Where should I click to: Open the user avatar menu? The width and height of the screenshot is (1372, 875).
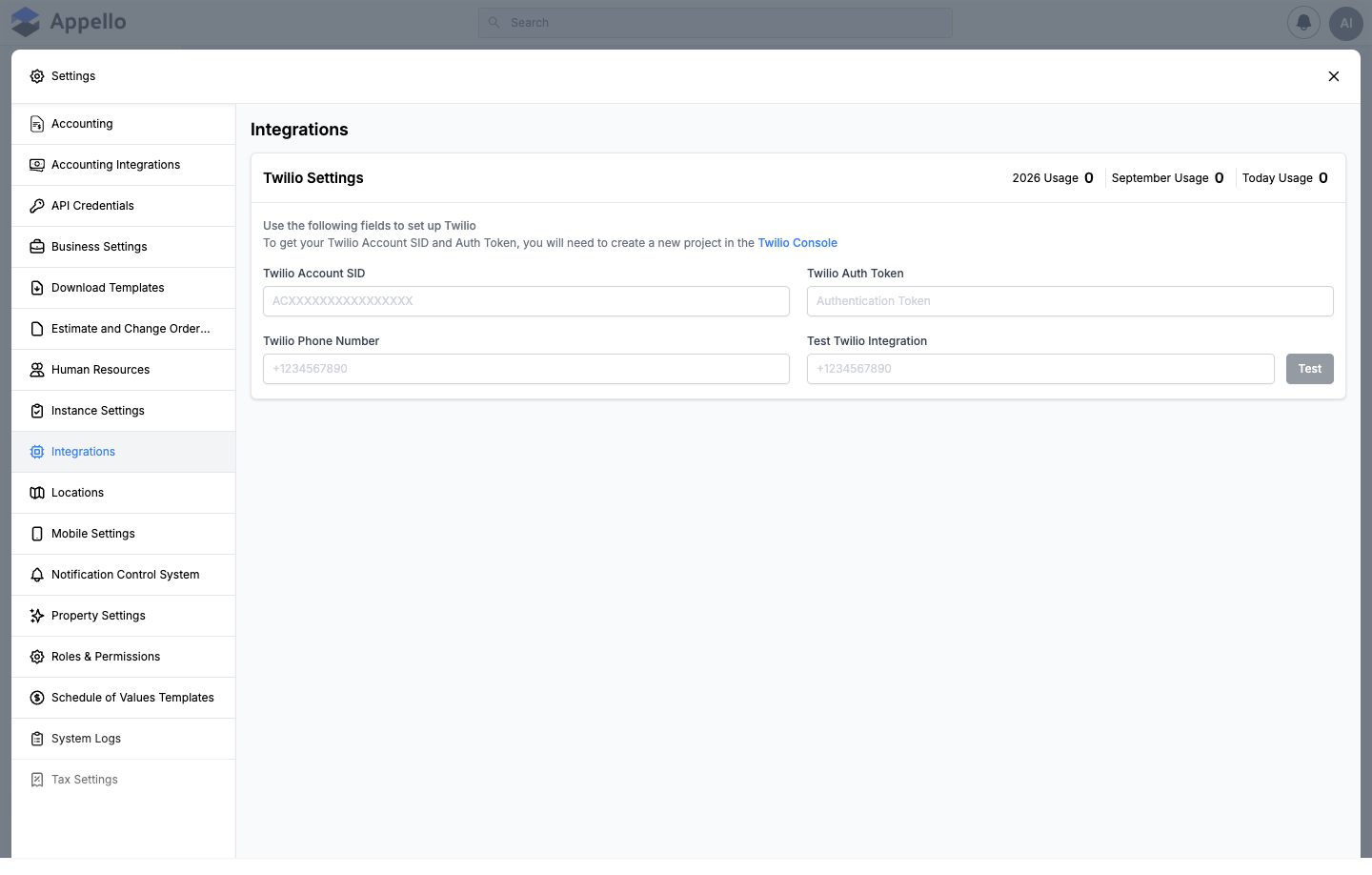1346,23
